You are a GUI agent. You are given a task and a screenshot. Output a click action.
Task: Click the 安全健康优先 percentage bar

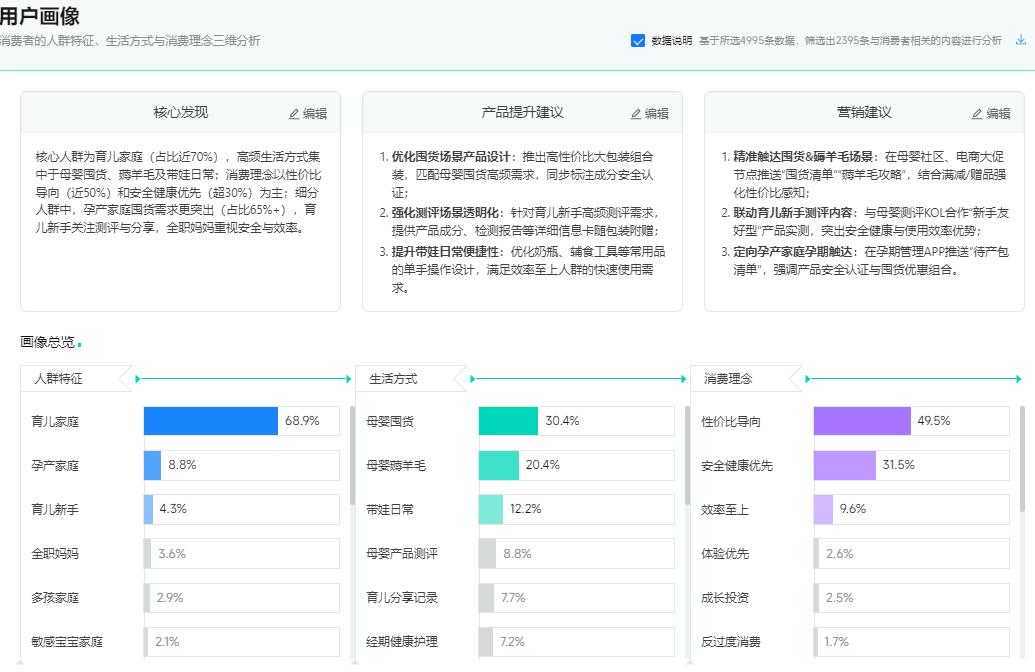pos(845,465)
